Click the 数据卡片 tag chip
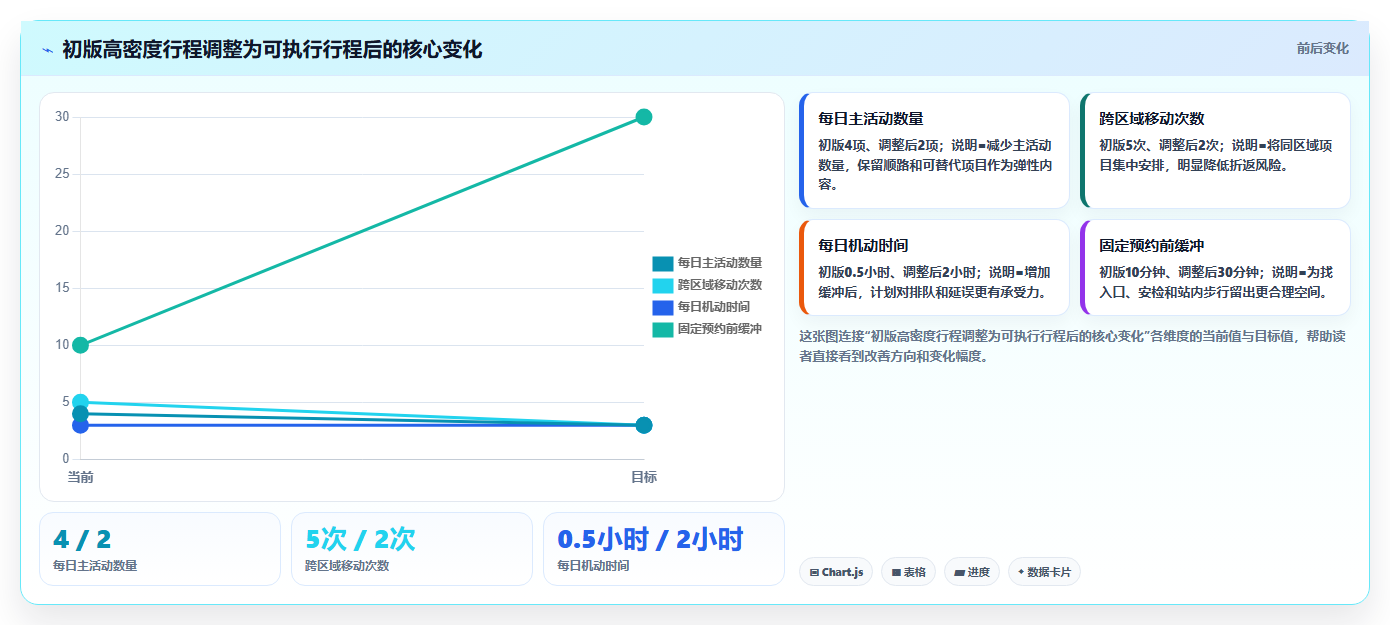 coord(1044,572)
